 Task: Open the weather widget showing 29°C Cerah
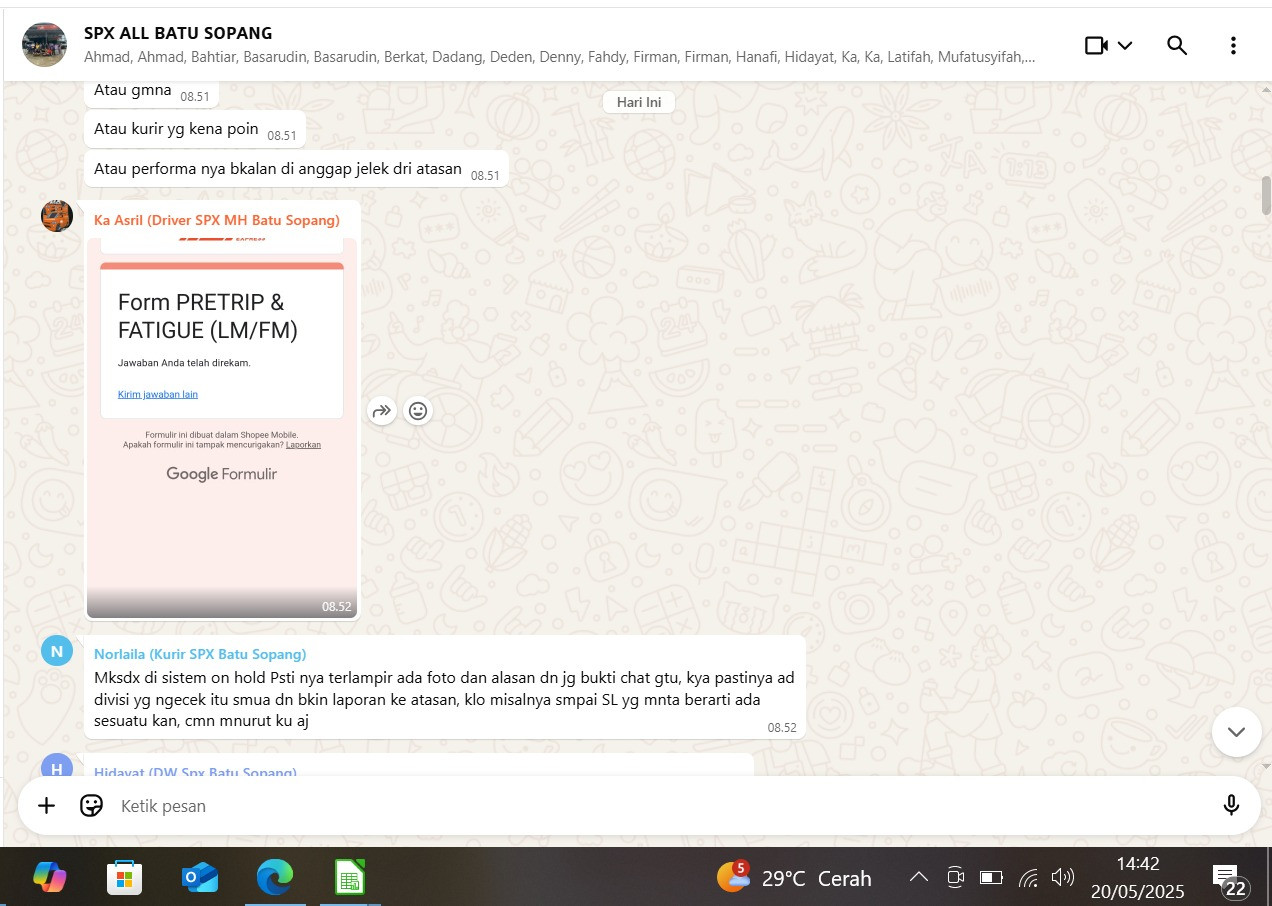click(x=794, y=877)
